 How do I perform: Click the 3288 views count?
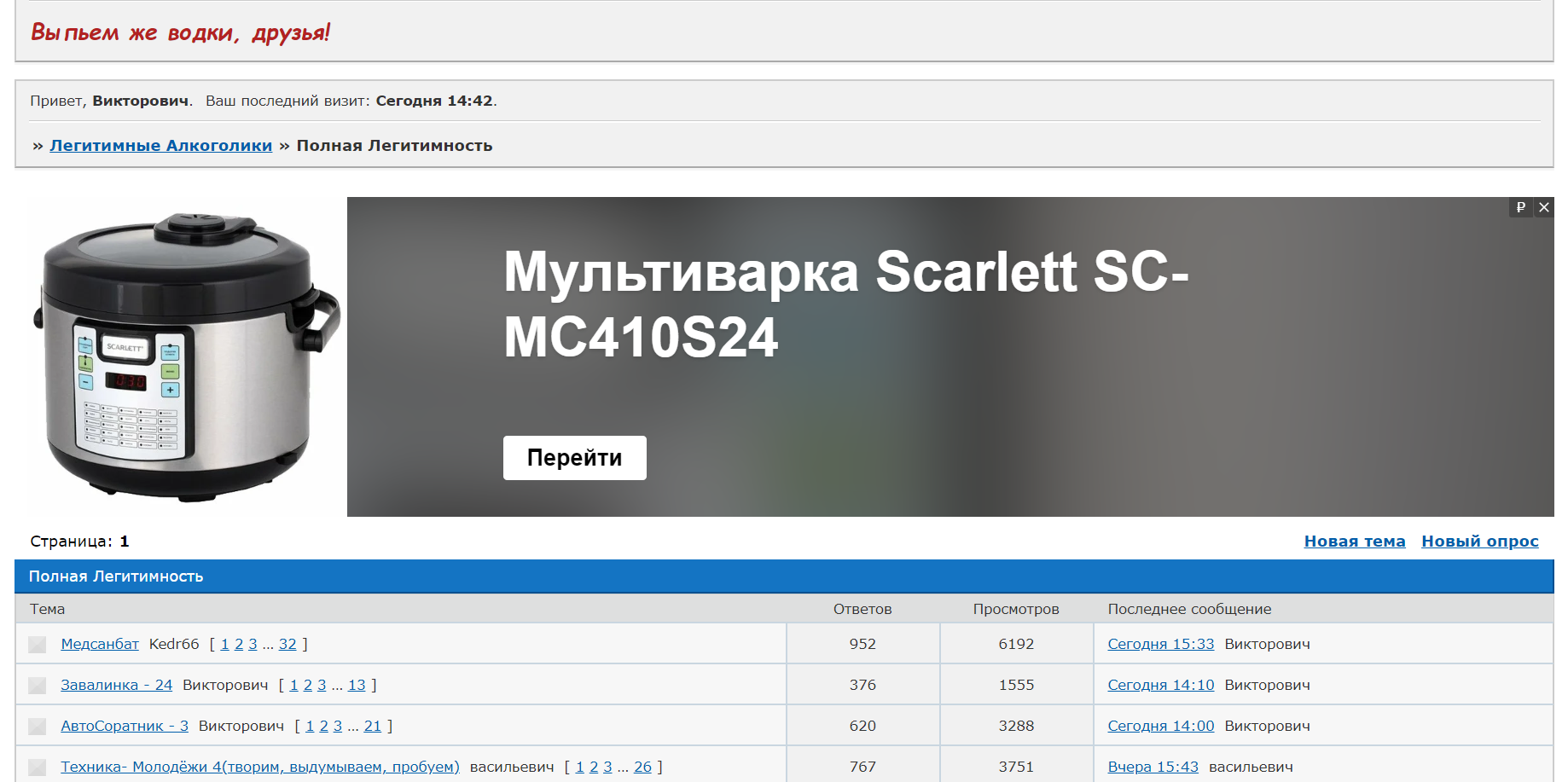click(x=1016, y=726)
